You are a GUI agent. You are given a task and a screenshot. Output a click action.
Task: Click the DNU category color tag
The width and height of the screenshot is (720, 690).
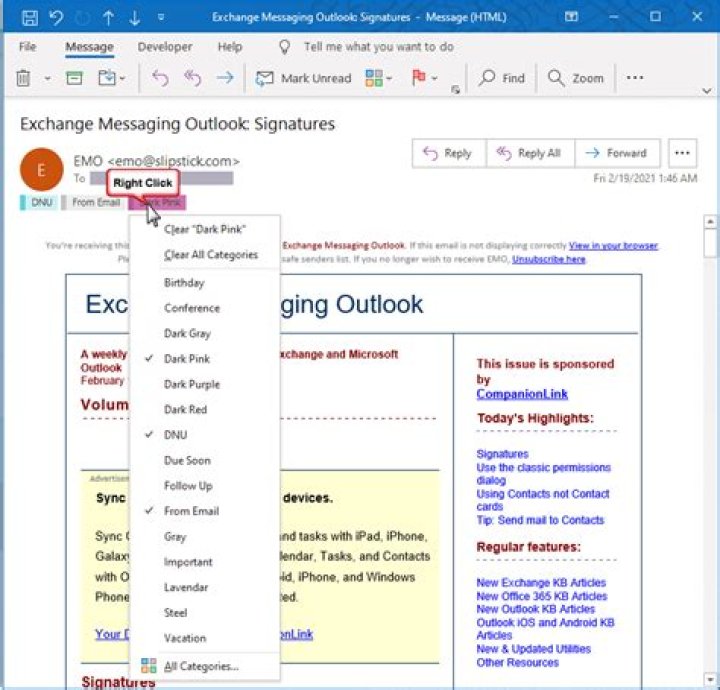40,202
